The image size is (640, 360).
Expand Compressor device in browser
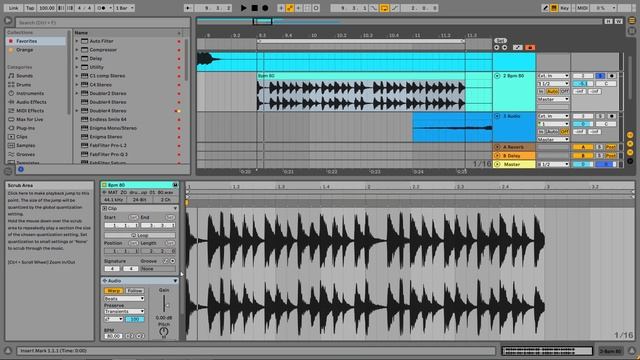77,50
